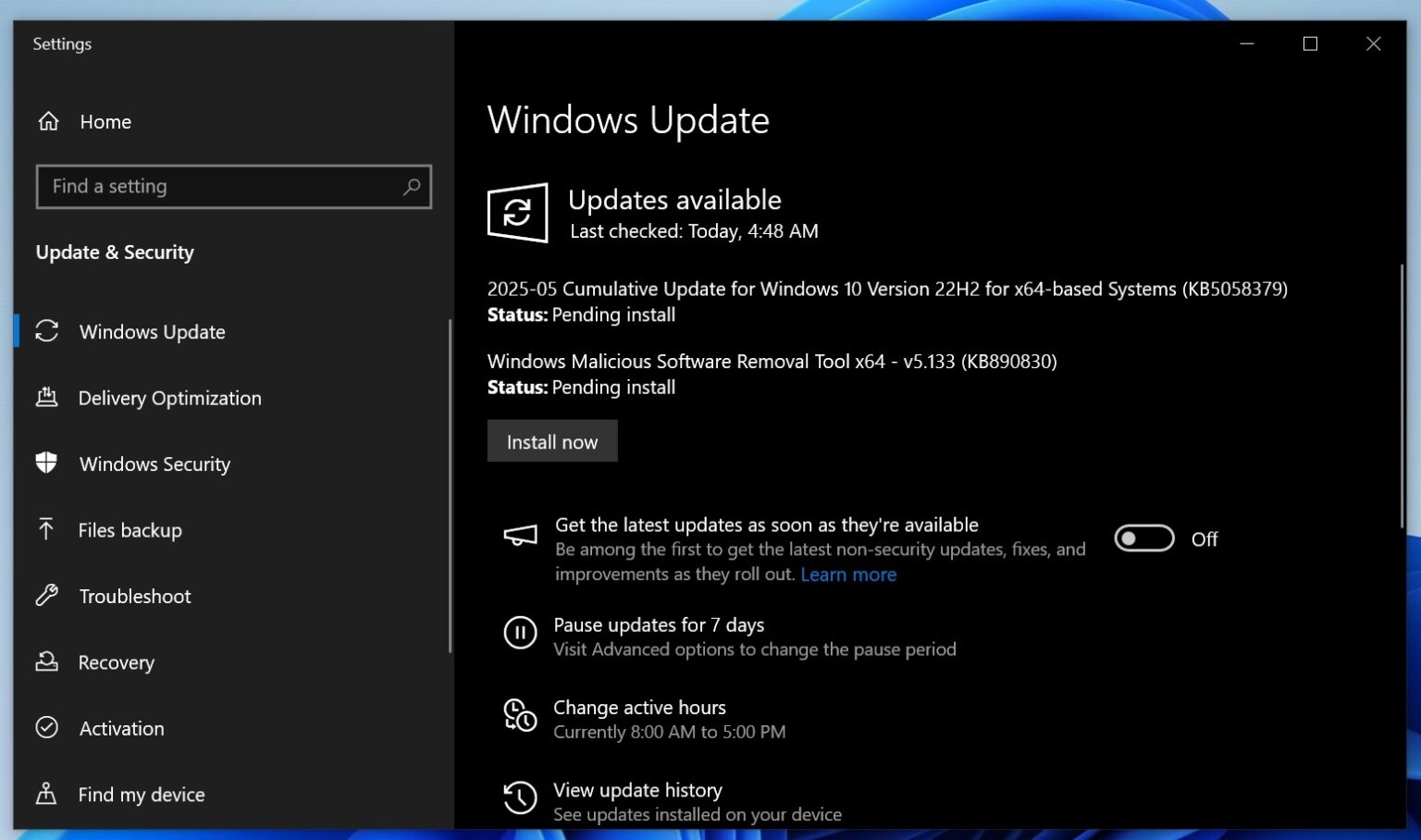Select the Windows Update sidebar icon
The height and width of the screenshot is (840, 1421).
click(x=48, y=331)
